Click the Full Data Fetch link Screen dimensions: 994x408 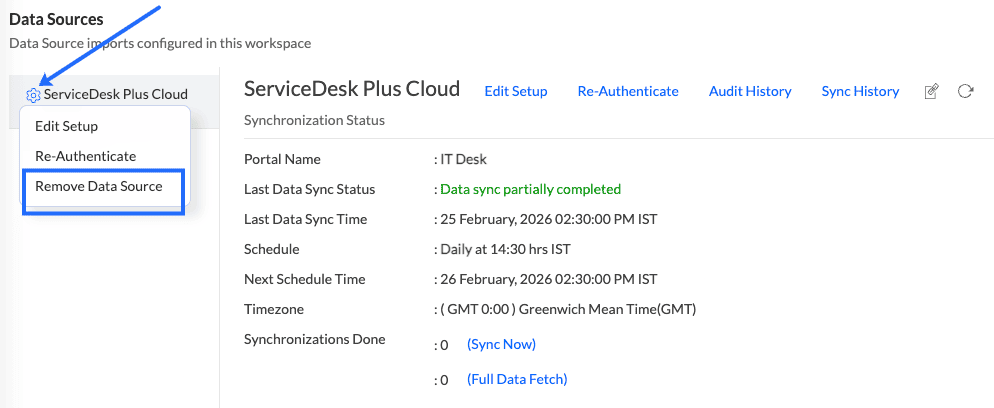[x=517, y=379]
